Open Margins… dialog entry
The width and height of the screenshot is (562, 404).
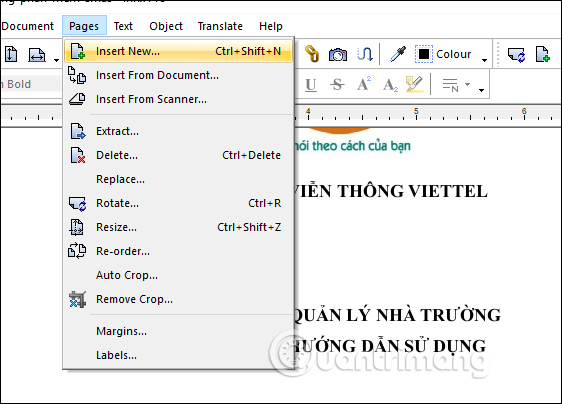178,331
